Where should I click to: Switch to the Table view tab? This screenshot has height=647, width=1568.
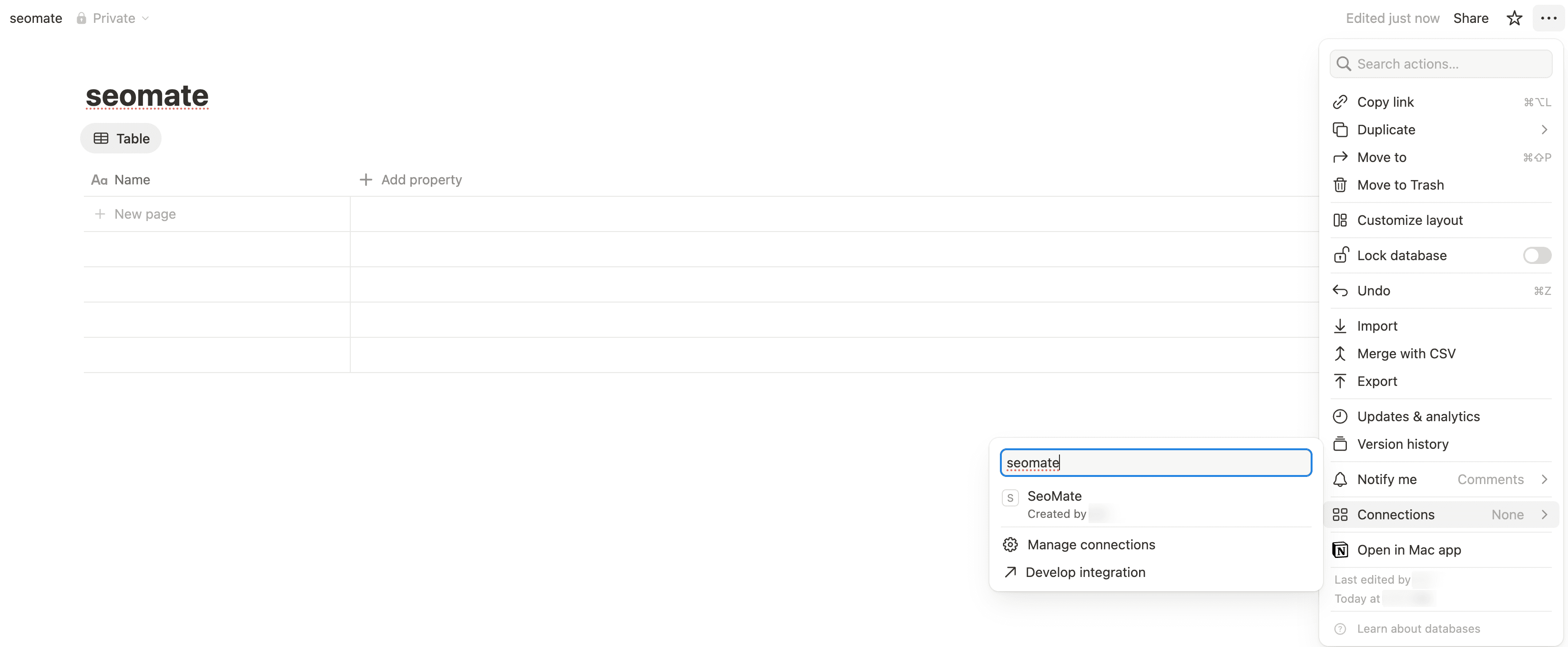click(121, 138)
